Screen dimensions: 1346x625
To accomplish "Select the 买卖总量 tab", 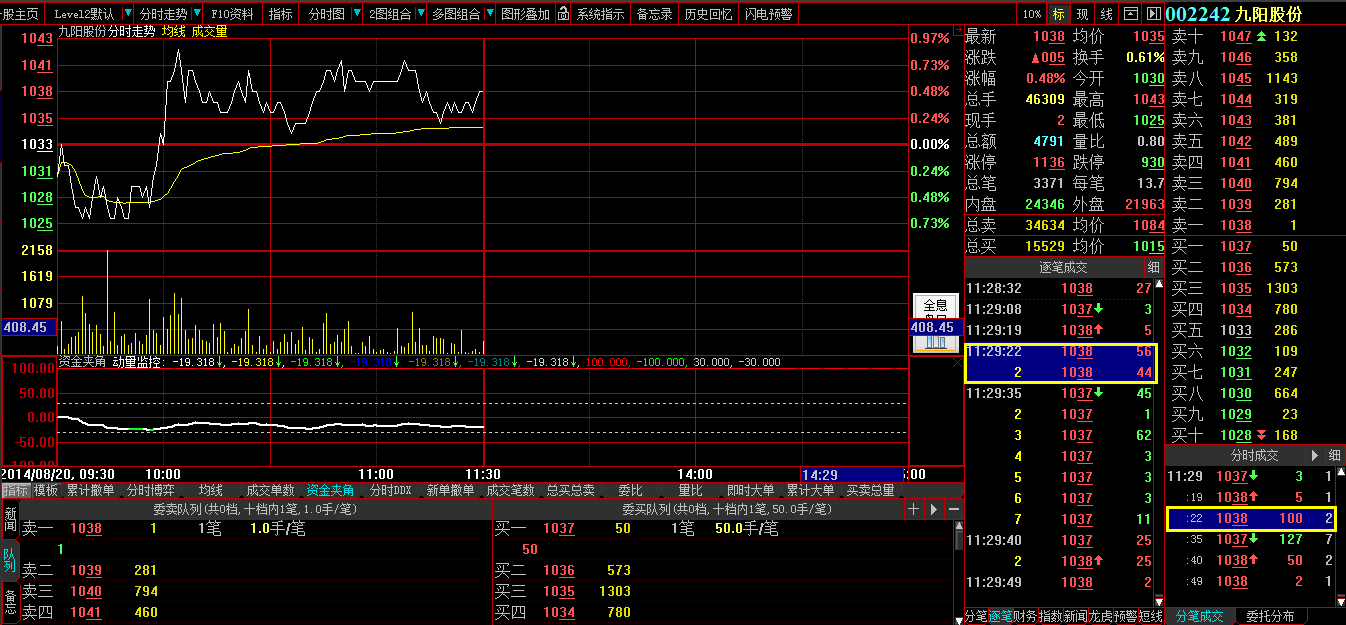I will click(870, 490).
